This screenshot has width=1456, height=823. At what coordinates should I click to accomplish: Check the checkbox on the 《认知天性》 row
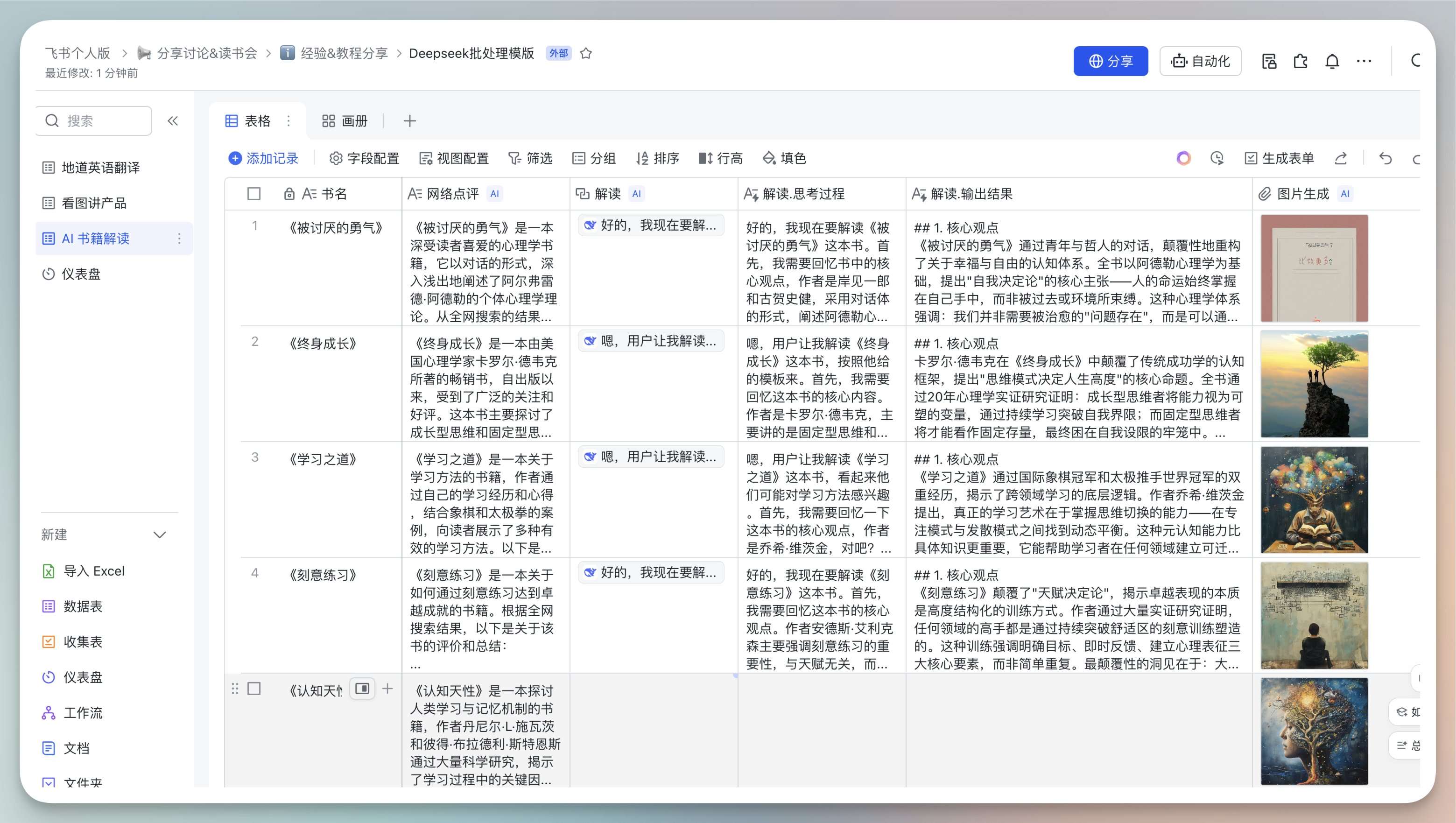tap(254, 689)
